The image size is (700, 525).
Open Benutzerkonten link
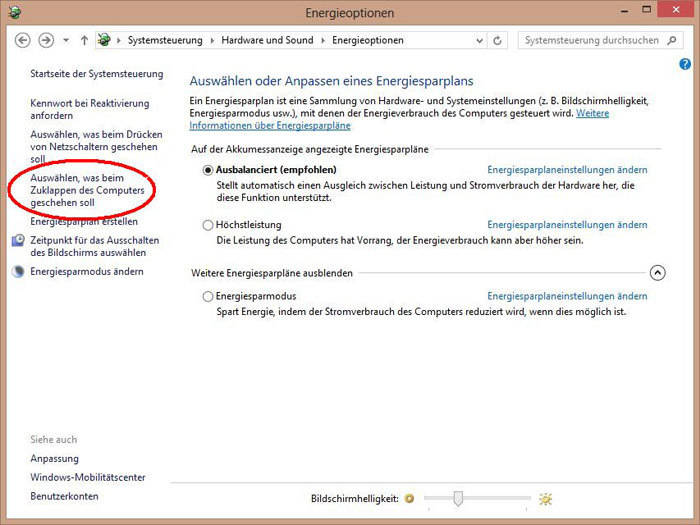64,496
